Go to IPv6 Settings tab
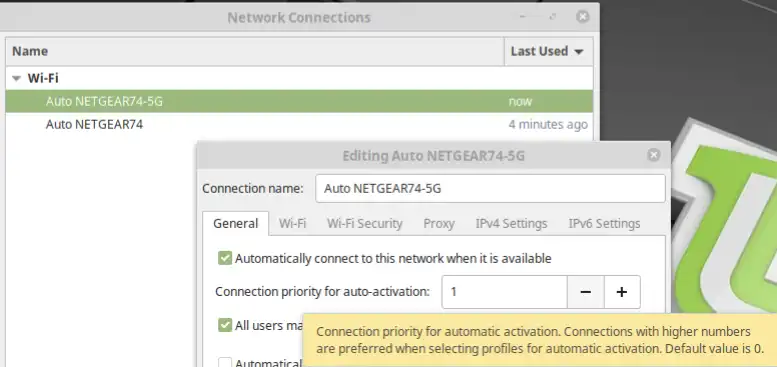 (604, 223)
